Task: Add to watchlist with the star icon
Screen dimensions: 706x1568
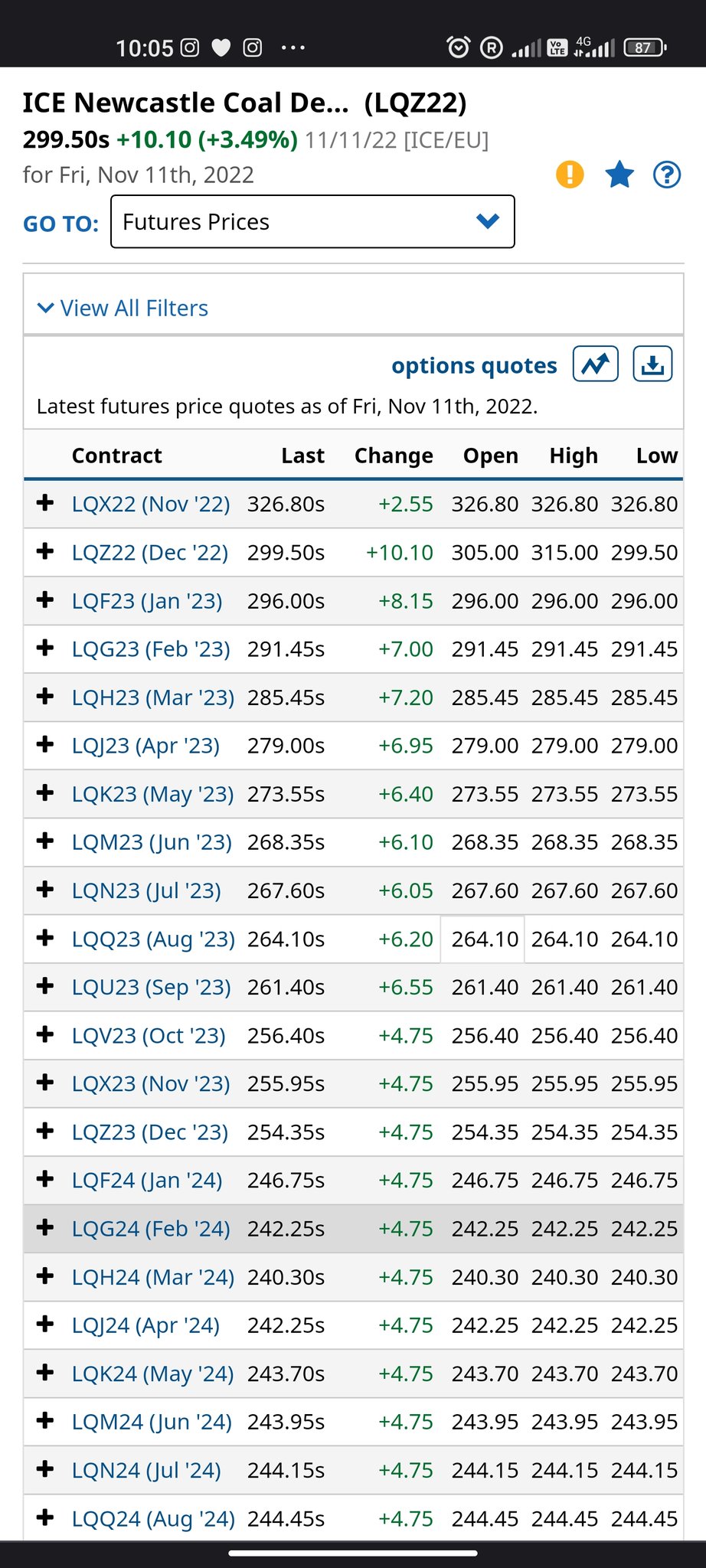Action: click(619, 175)
